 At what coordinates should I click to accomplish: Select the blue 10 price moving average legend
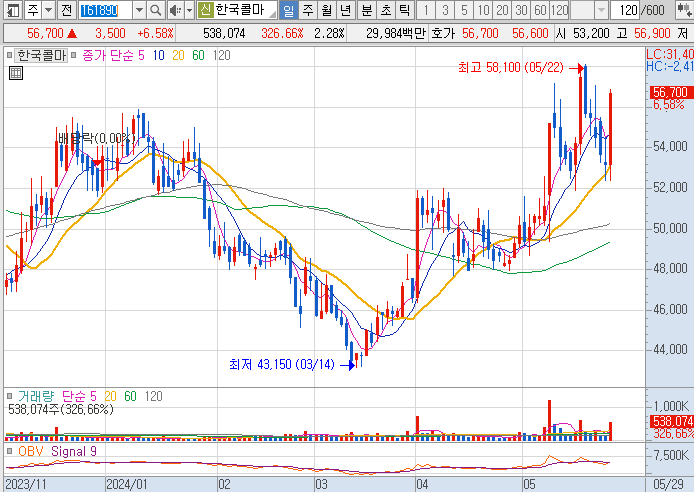point(158,55)
